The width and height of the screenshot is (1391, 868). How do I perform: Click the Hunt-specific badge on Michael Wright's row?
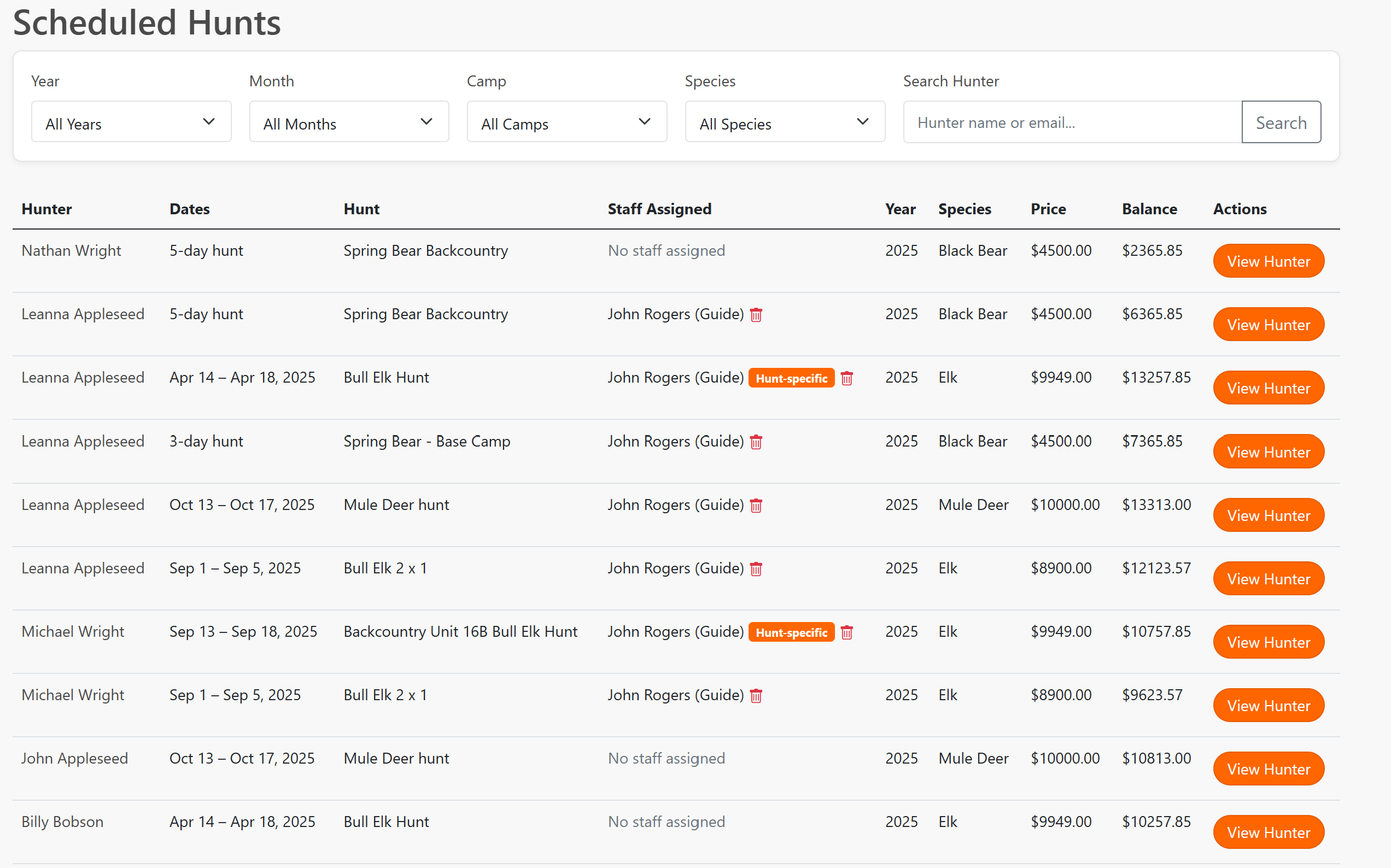(x=792, y=632)
